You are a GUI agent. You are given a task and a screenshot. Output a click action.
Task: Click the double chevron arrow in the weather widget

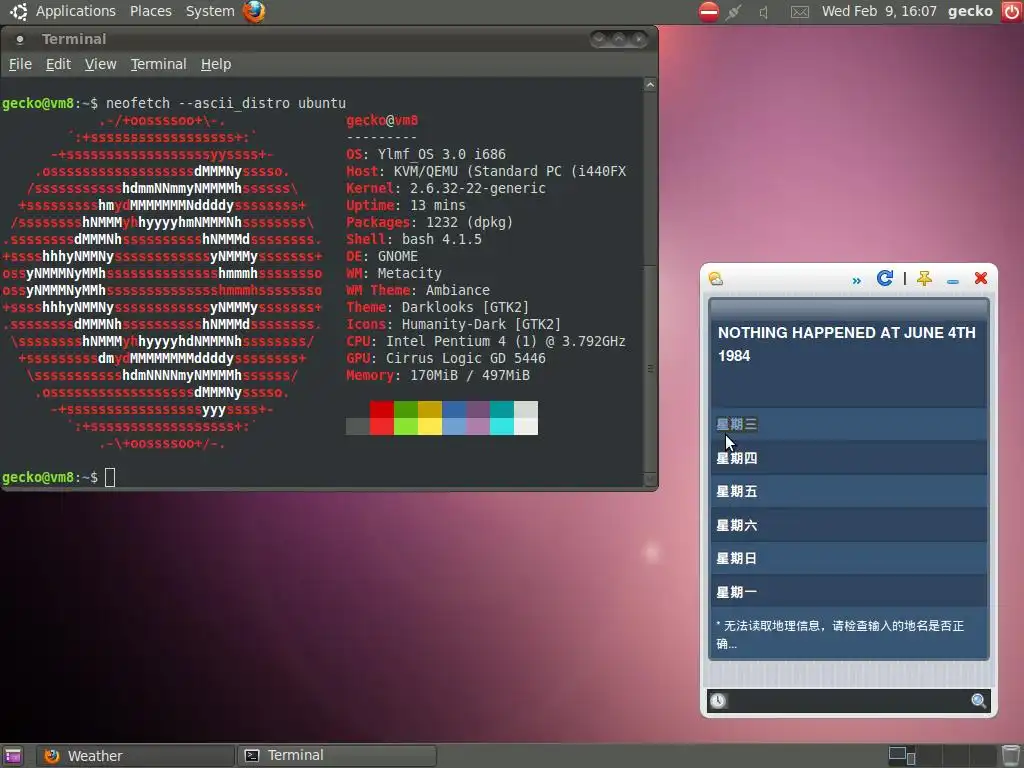click(x=856, y=281)
